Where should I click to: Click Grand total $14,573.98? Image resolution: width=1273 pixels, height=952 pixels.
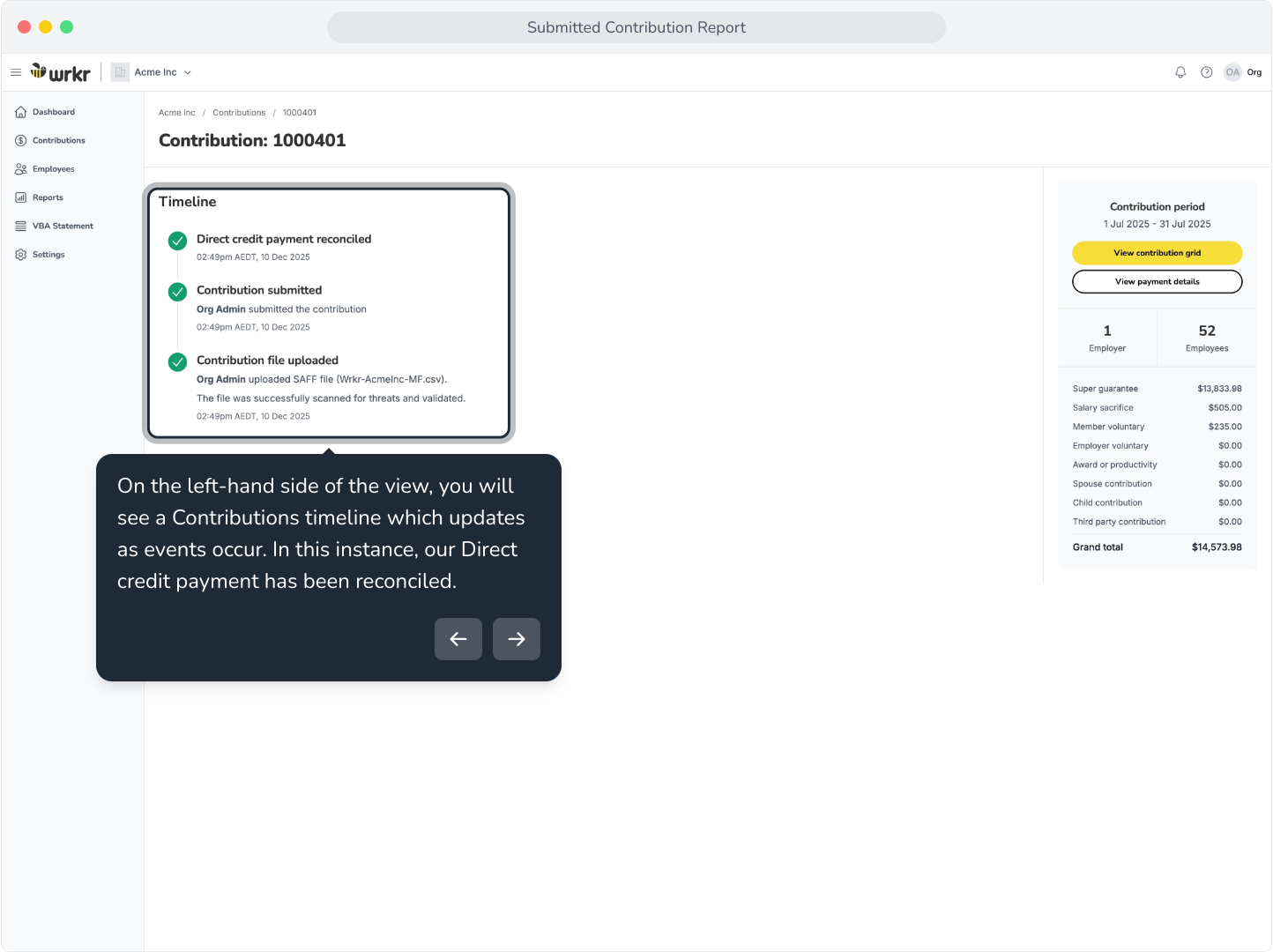click(1217, 547)
